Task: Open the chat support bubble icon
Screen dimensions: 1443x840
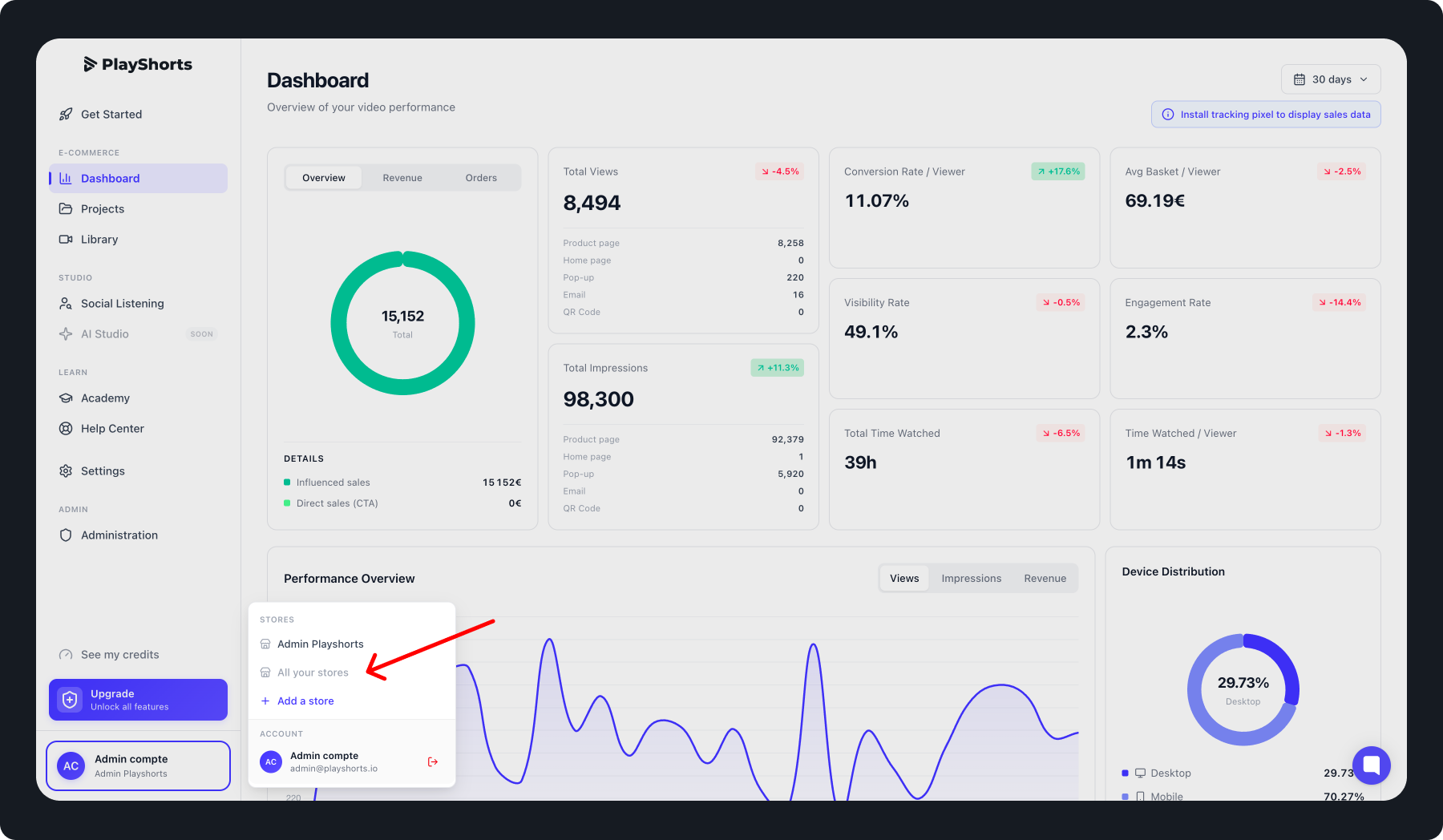Action: pyautogui.click(x=1372, y=765)
